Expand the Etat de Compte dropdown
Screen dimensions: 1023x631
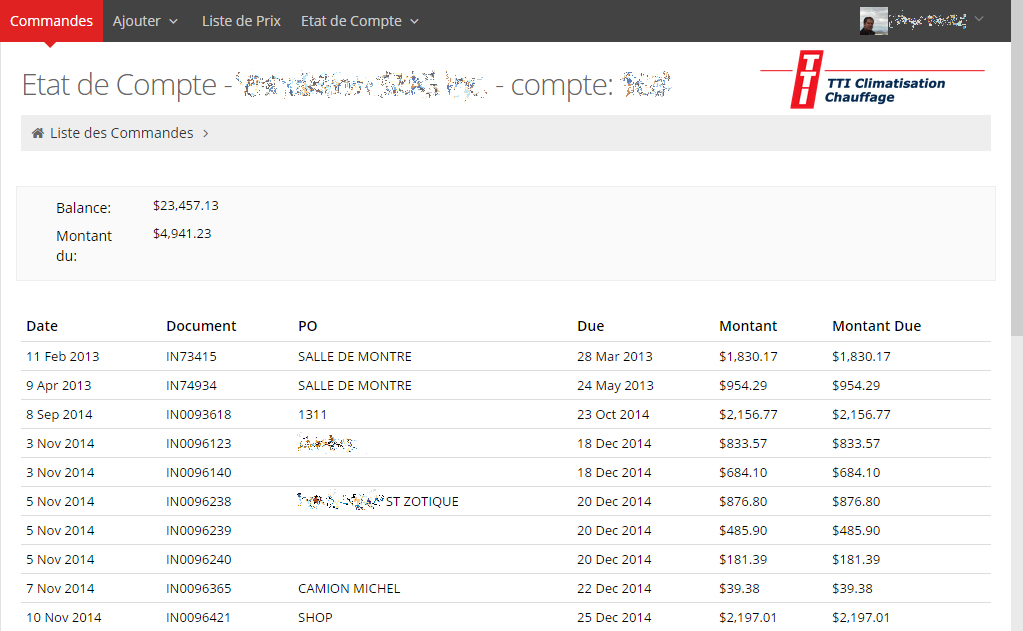(359, 21)
